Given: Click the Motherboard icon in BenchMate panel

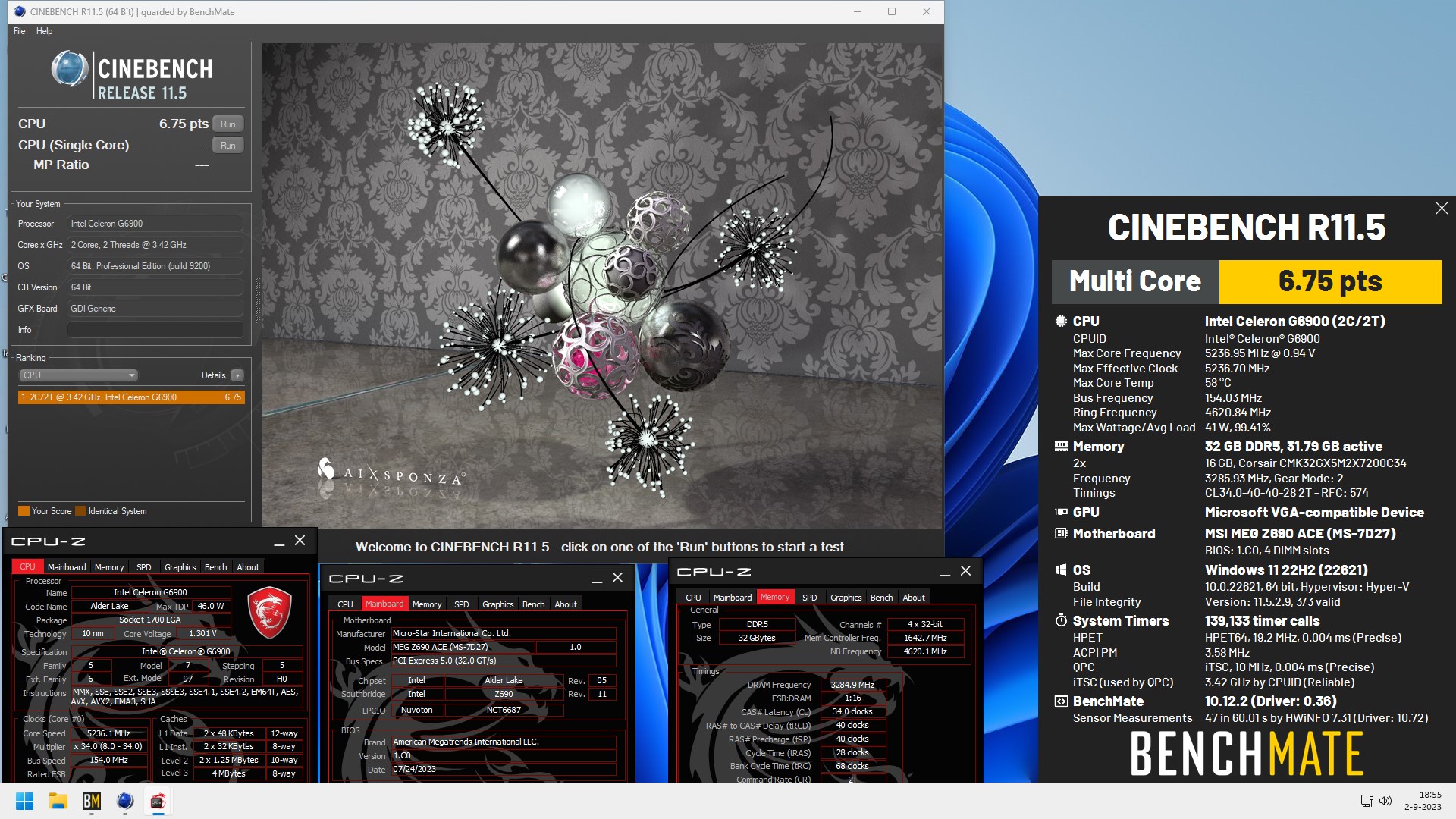Looking at the screenshot, I should tap(1061, 534).
